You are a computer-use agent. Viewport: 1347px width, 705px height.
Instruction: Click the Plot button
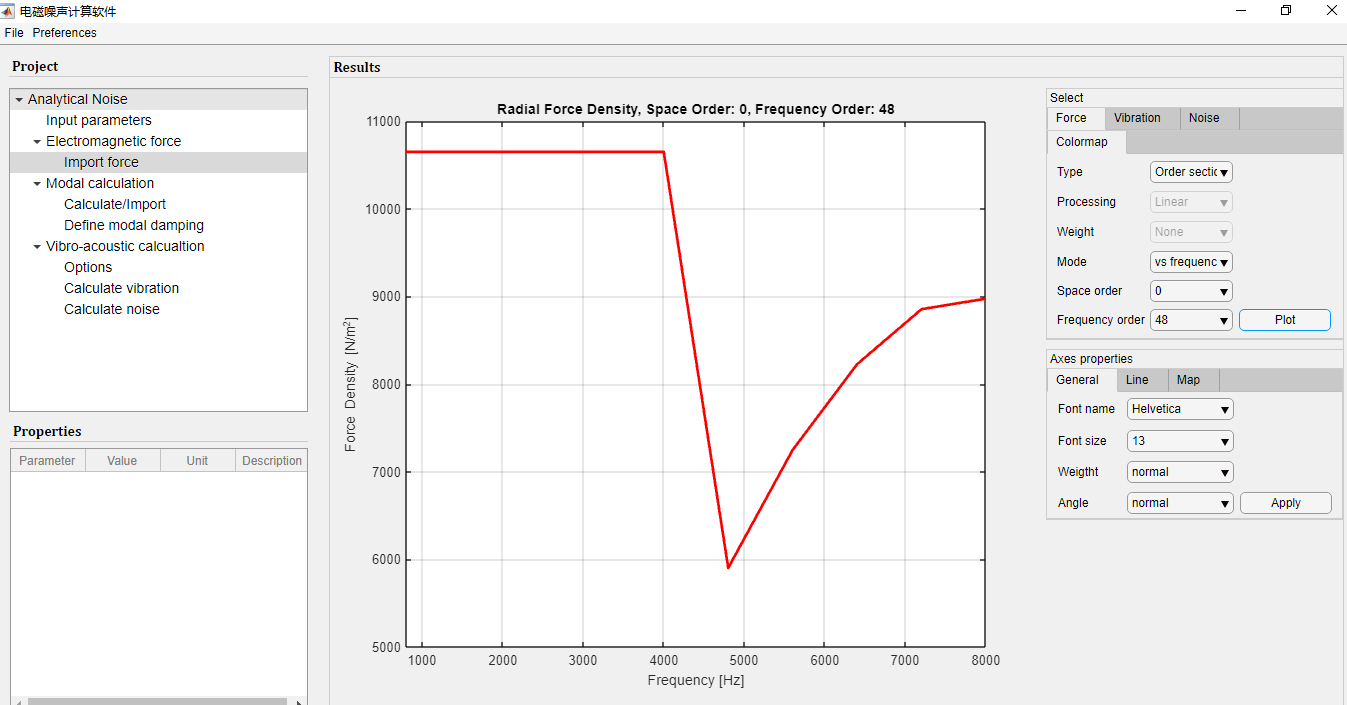click(1285, 320)
